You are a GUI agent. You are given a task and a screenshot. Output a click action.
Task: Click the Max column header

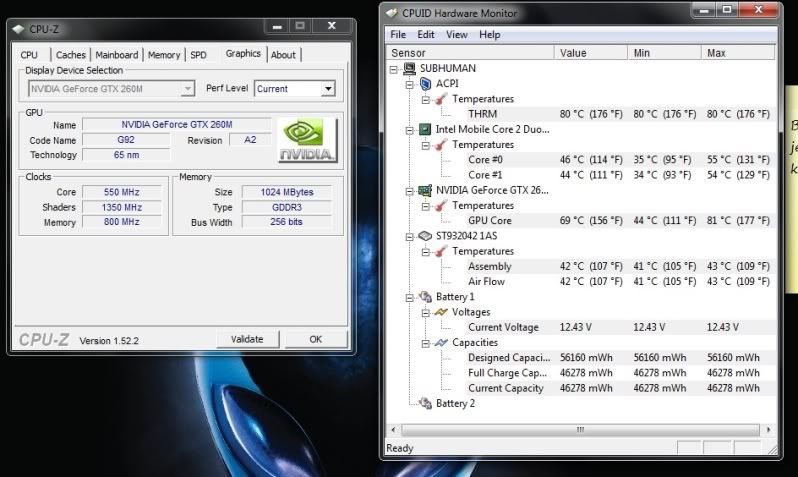click(738, 53)
